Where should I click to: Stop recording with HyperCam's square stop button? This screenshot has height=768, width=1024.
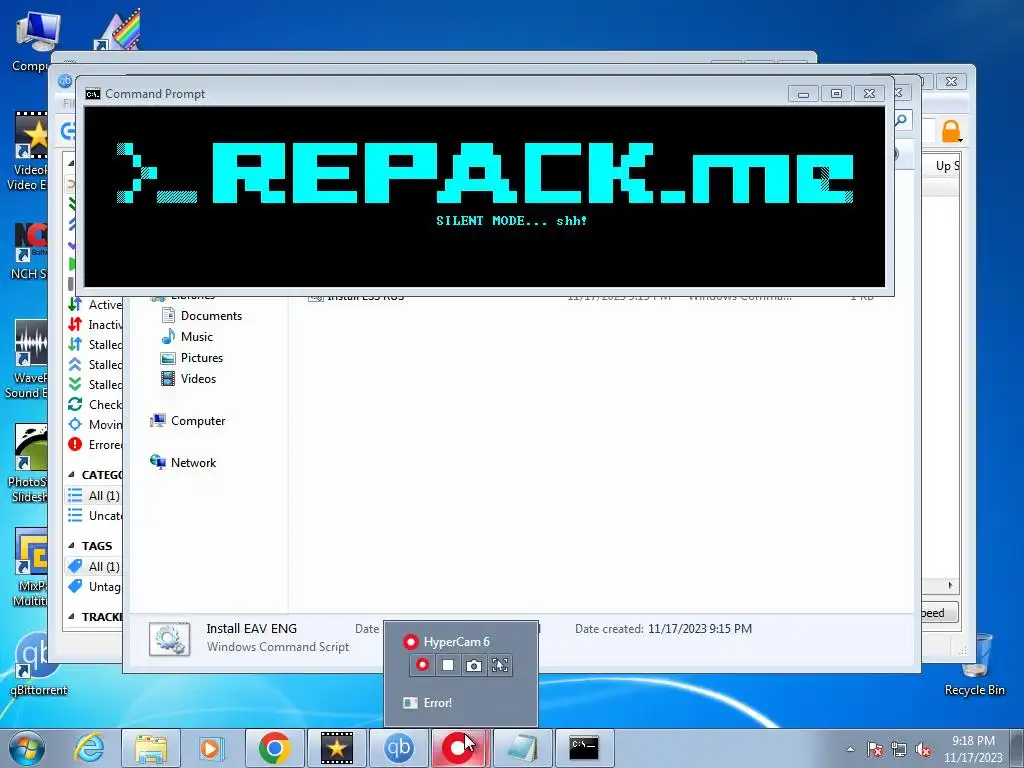coord(448,665)
